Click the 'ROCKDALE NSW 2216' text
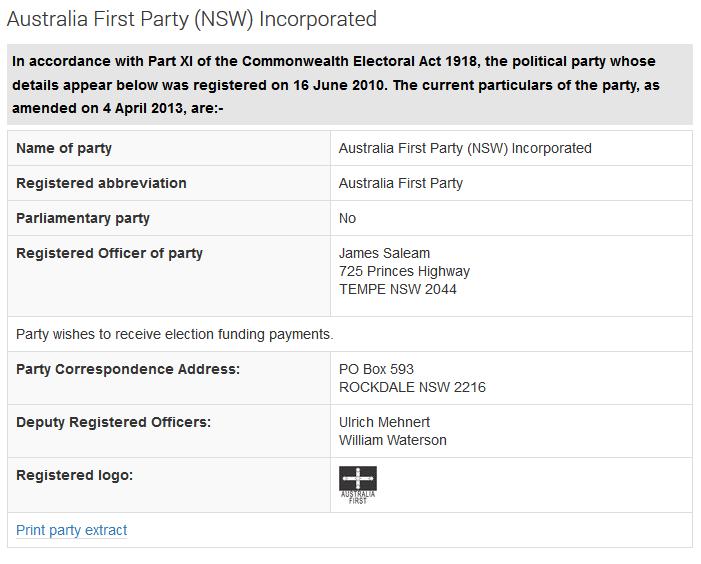Image resolution: width=701 pixels, height=564 pixels. [412, 387]
